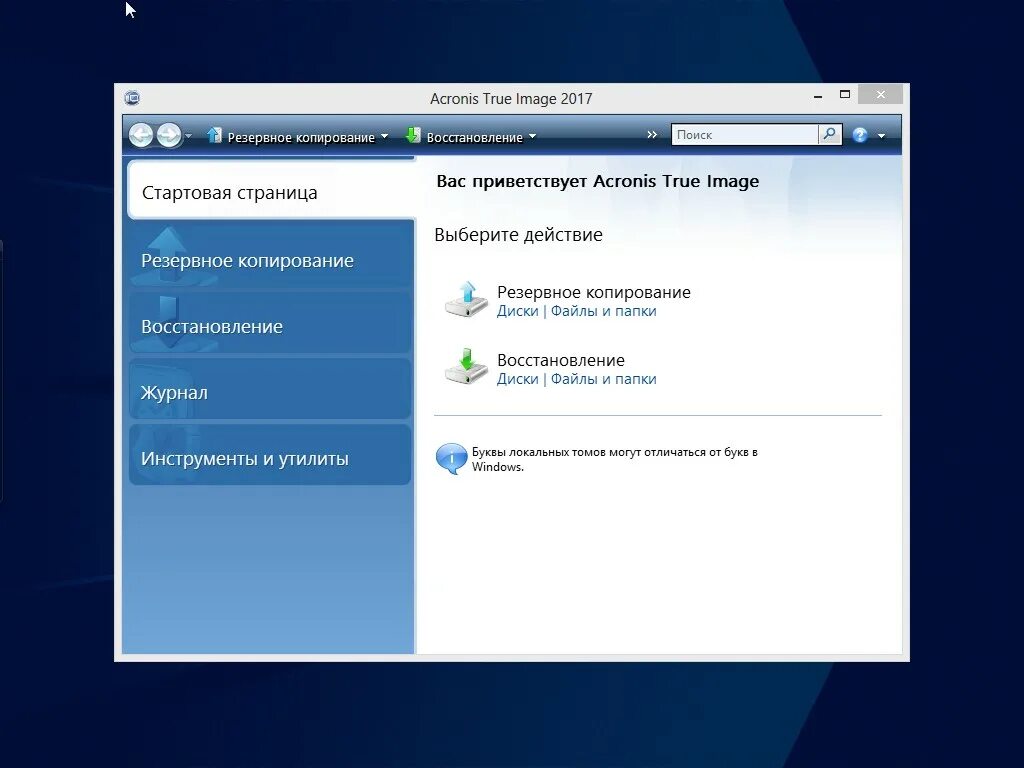
Task: Click Диски link under Восстановление
Action: coord(517,379)
